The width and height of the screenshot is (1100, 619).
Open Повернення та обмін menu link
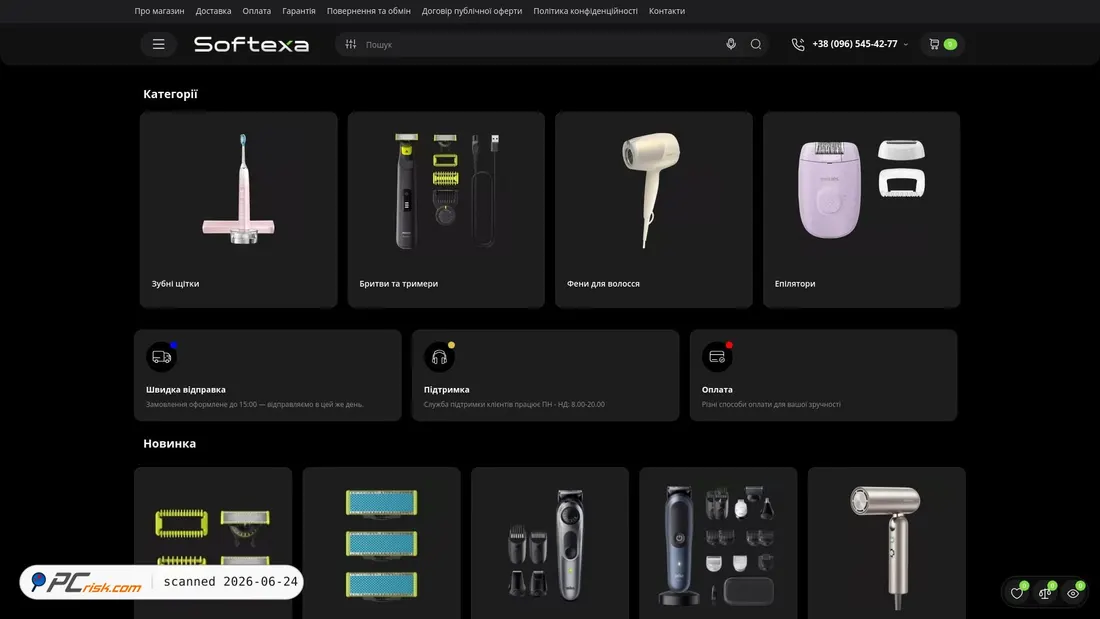tap(368, 11)
